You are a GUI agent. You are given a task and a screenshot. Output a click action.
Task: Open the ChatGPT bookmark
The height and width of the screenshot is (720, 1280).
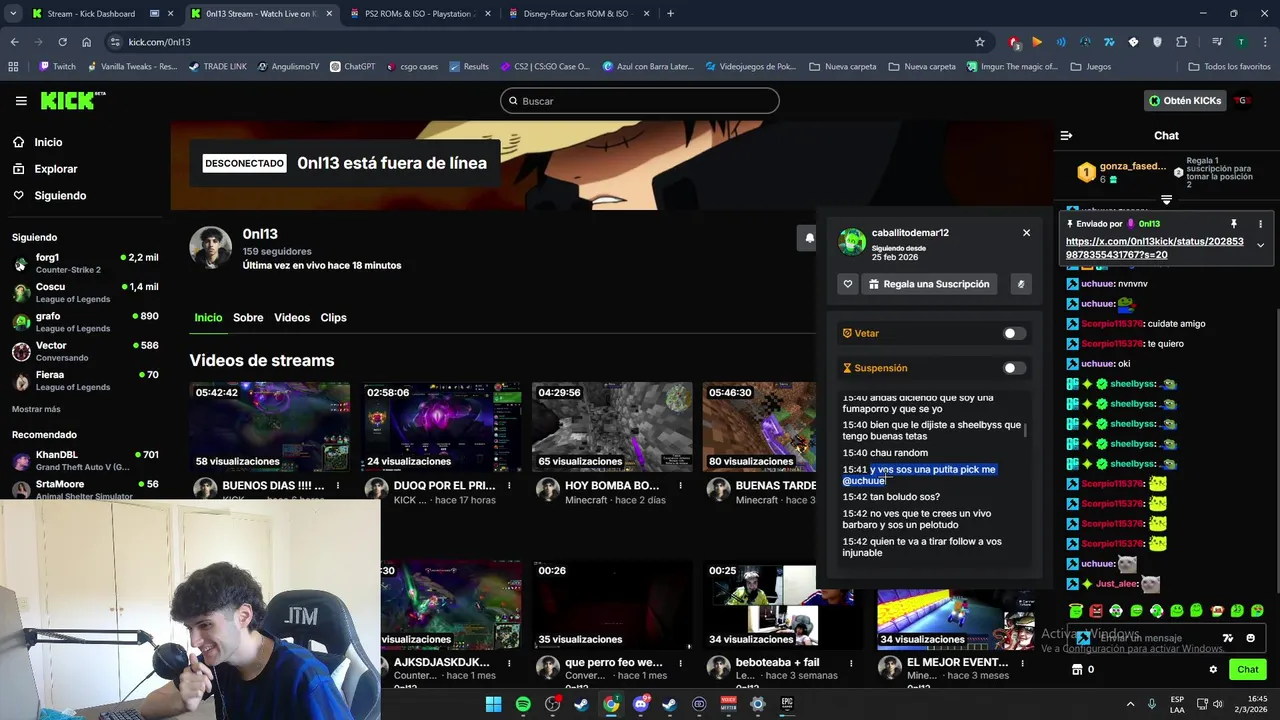click(x=352, y=67)
